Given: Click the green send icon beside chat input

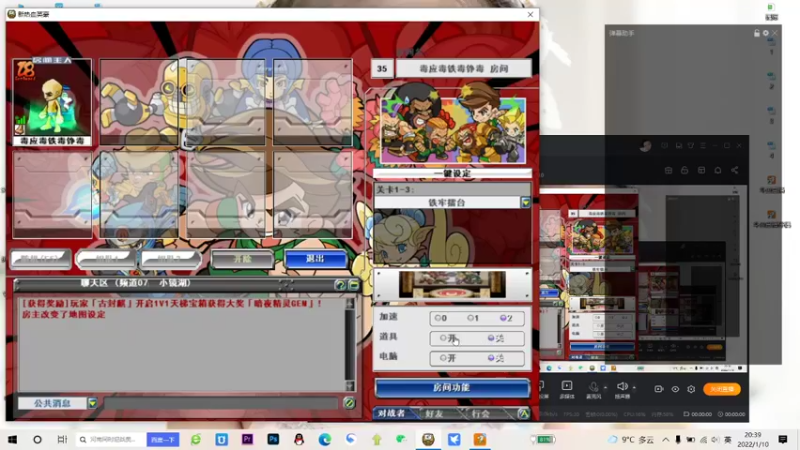Looking at the screenshot, I should click(x=349, y=403).
